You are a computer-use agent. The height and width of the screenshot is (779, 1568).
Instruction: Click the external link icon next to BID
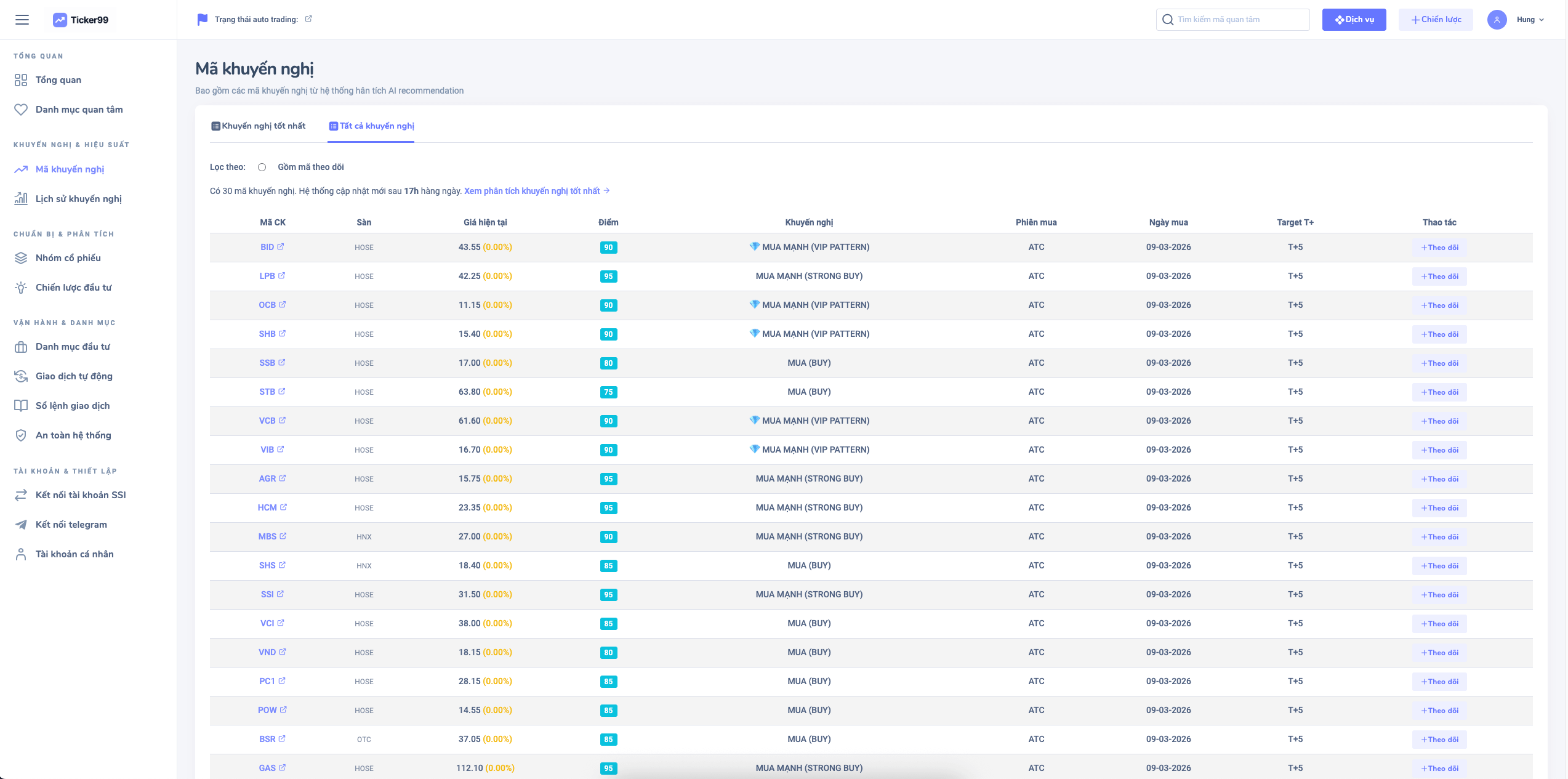coord(281,247)
